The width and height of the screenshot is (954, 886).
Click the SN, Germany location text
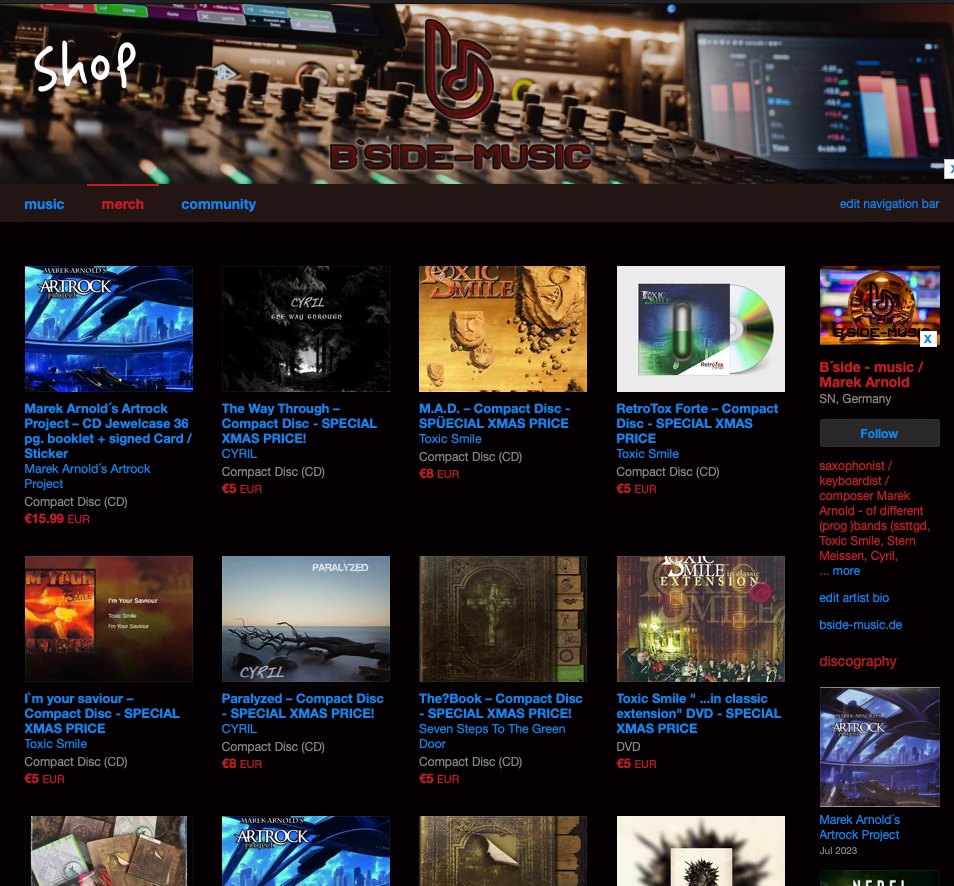[x=855, y=399]
